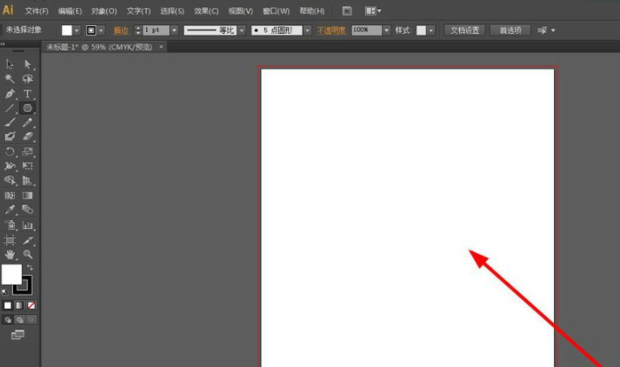620x367 pixels.
Task: Close the 未标题-1 document tab
Action: coord(161,47)
